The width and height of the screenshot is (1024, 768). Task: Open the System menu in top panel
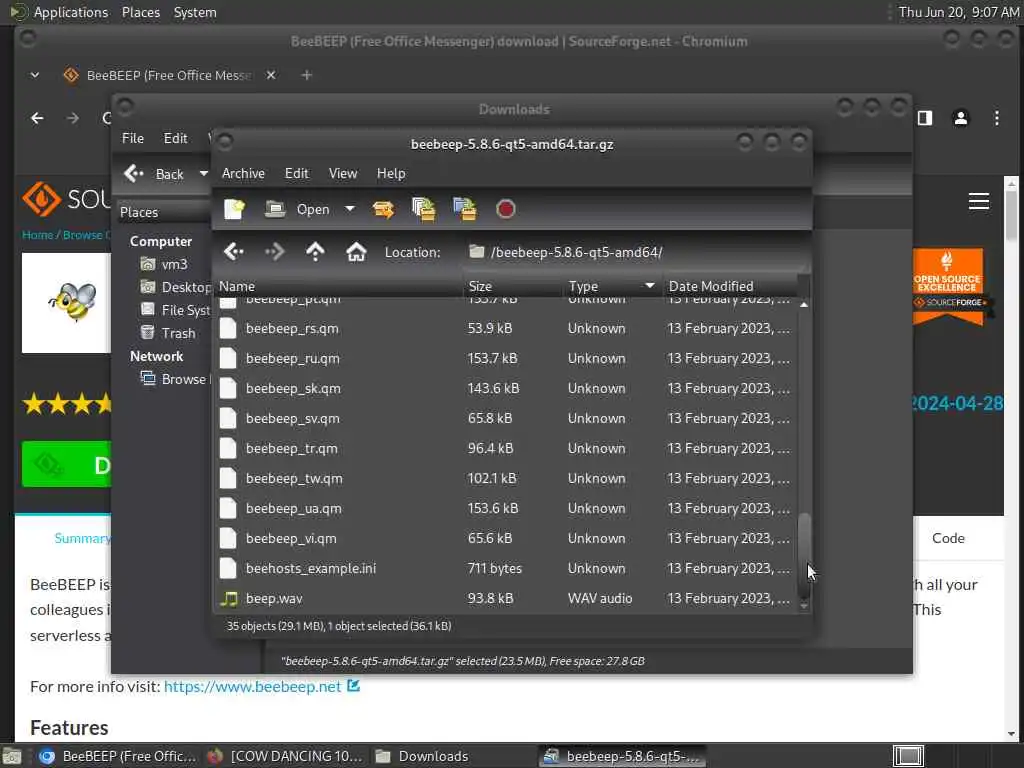coord(195,12)
